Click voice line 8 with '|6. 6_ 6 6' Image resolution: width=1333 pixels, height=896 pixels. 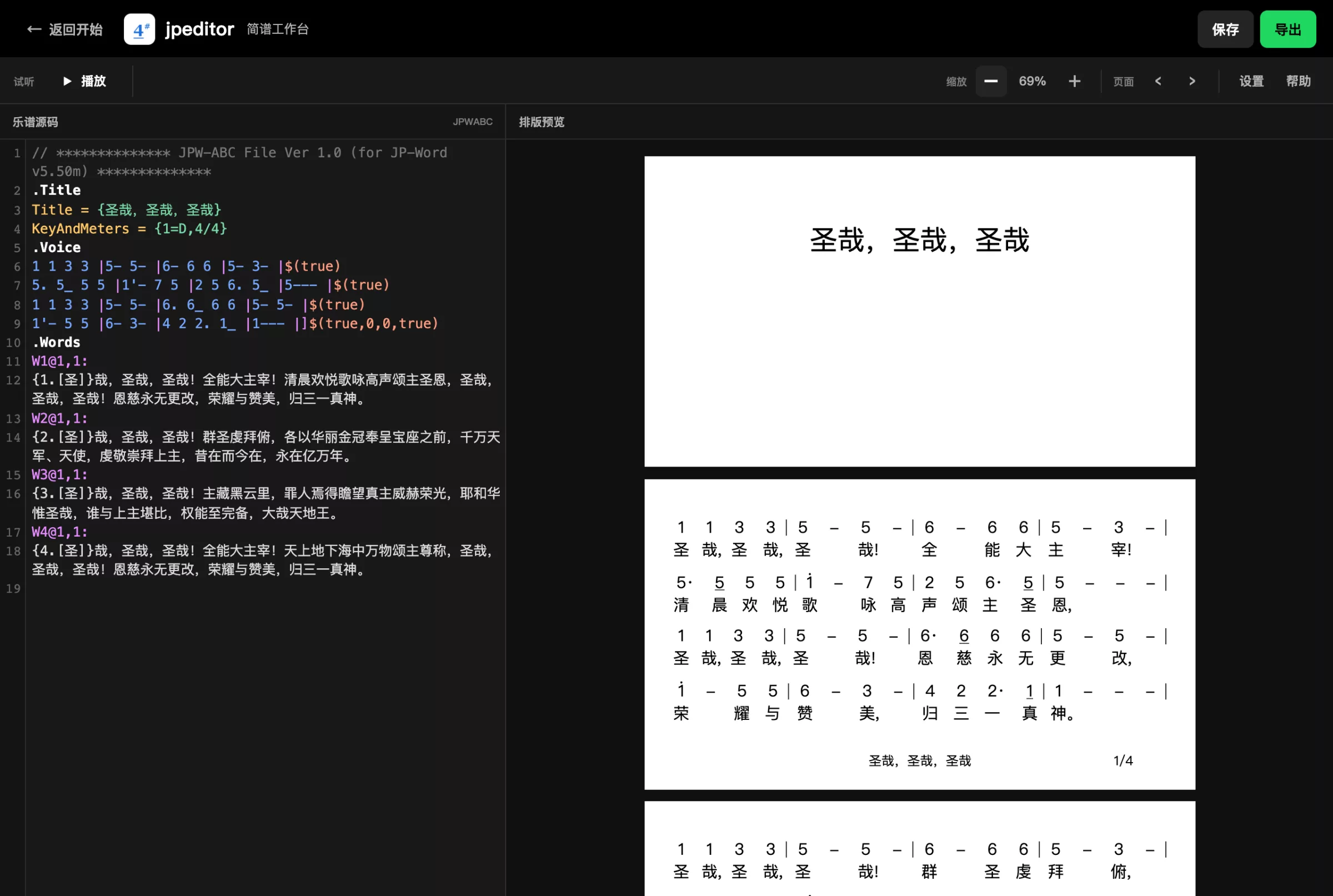(198, 304)
